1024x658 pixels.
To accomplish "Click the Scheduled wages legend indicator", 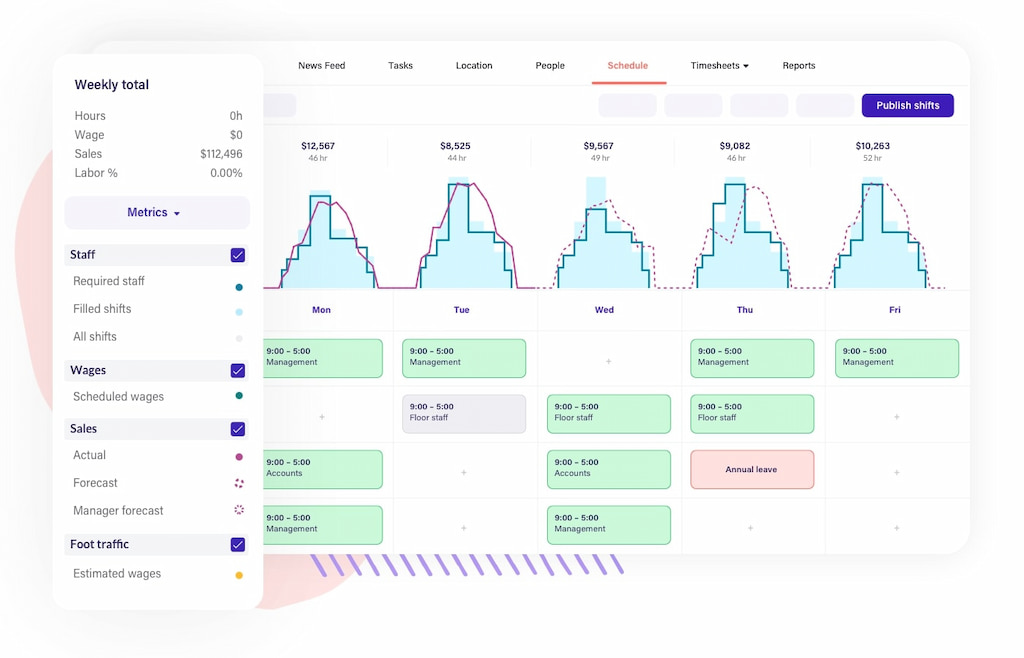I will [x=238, y=396].
